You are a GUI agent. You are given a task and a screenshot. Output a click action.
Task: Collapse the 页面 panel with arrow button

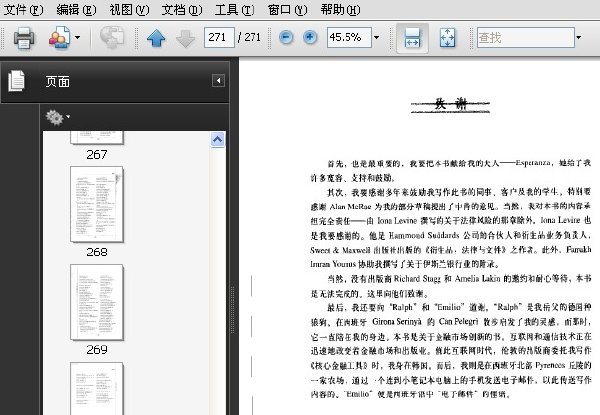(x=218, y=80)
